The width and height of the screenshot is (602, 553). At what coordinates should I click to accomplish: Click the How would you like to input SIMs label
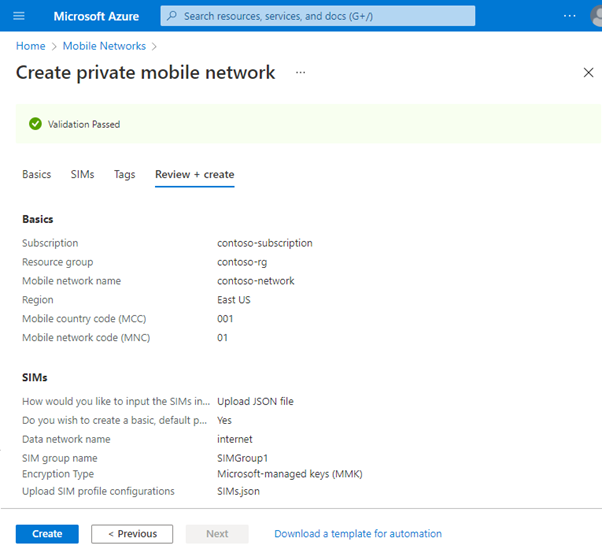click(116, 401)
